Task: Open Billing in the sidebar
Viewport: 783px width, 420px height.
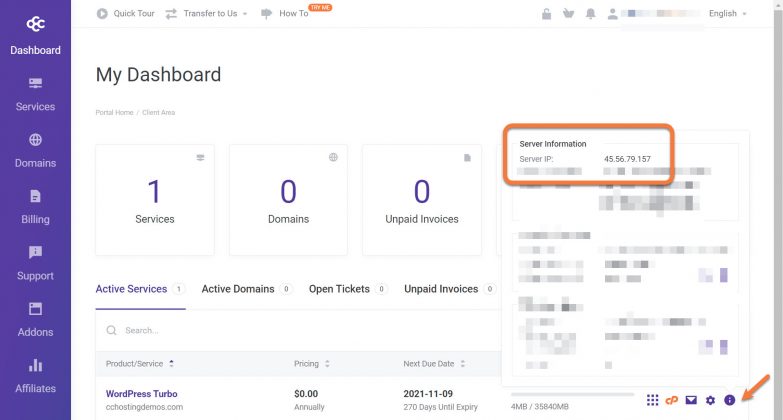Action: point(35,206)
